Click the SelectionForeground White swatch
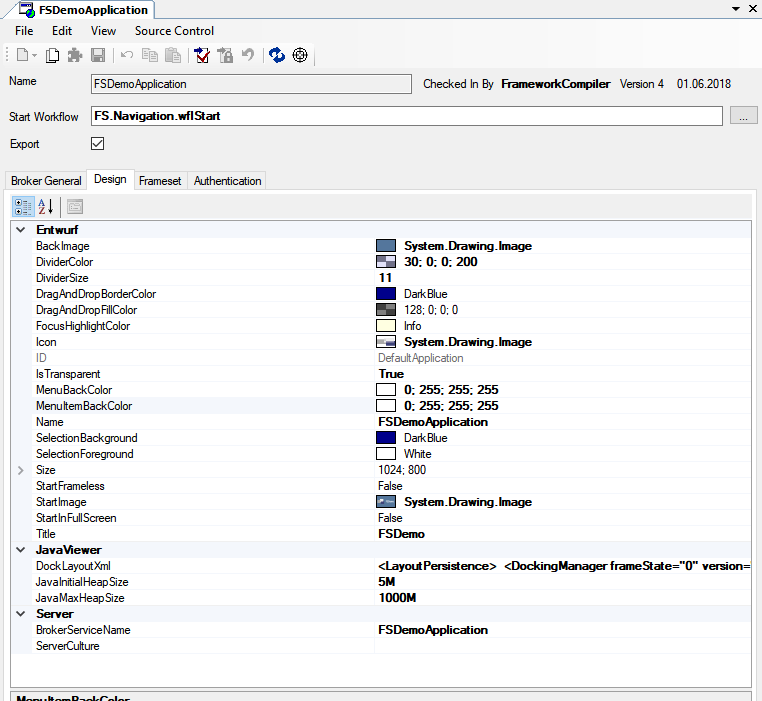This screenshot has width=762, height=701. [x=386, y=454]
